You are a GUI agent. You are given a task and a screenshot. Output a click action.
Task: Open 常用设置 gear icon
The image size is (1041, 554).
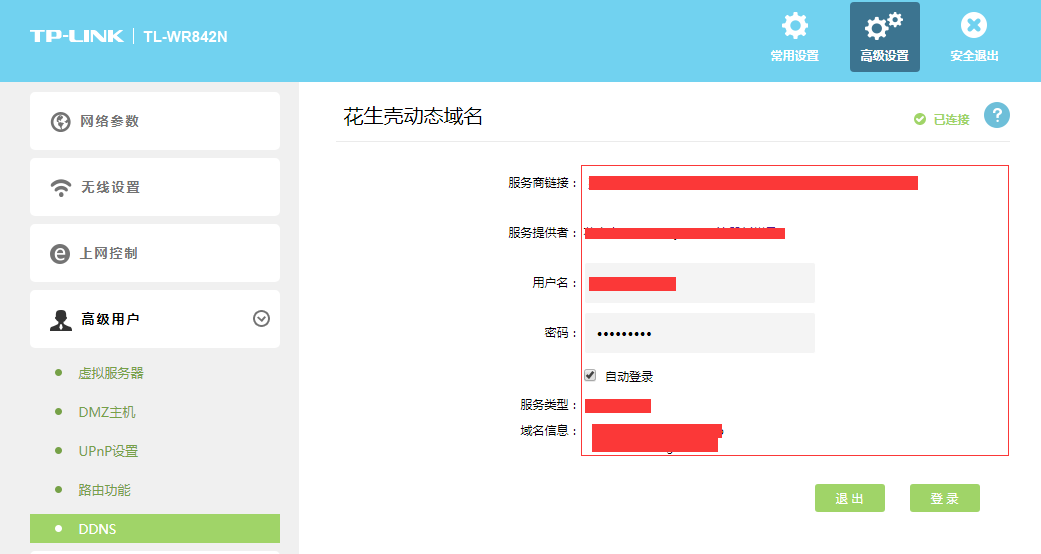tap(794, 26)
